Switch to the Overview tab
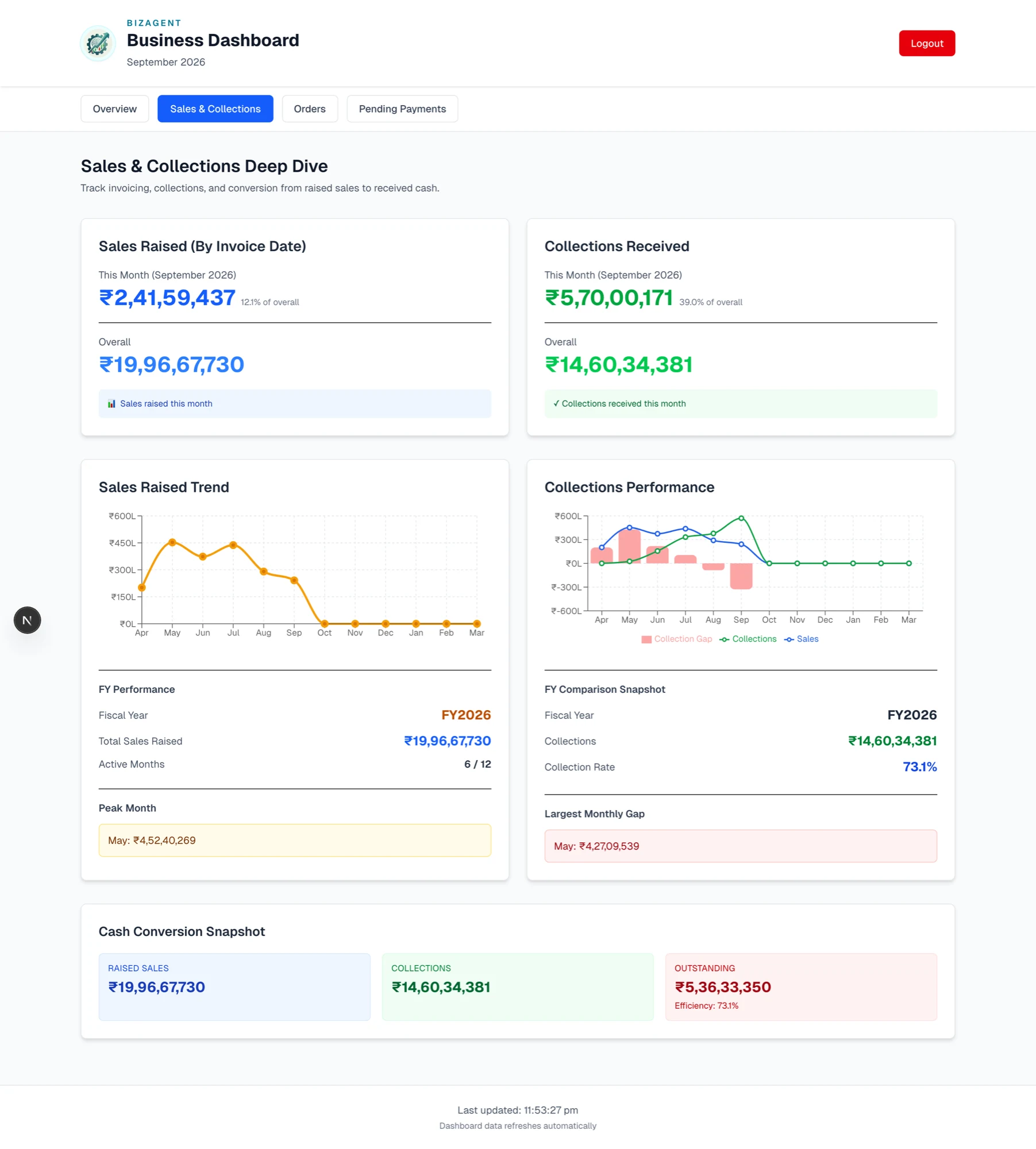 tap(115, 109)
